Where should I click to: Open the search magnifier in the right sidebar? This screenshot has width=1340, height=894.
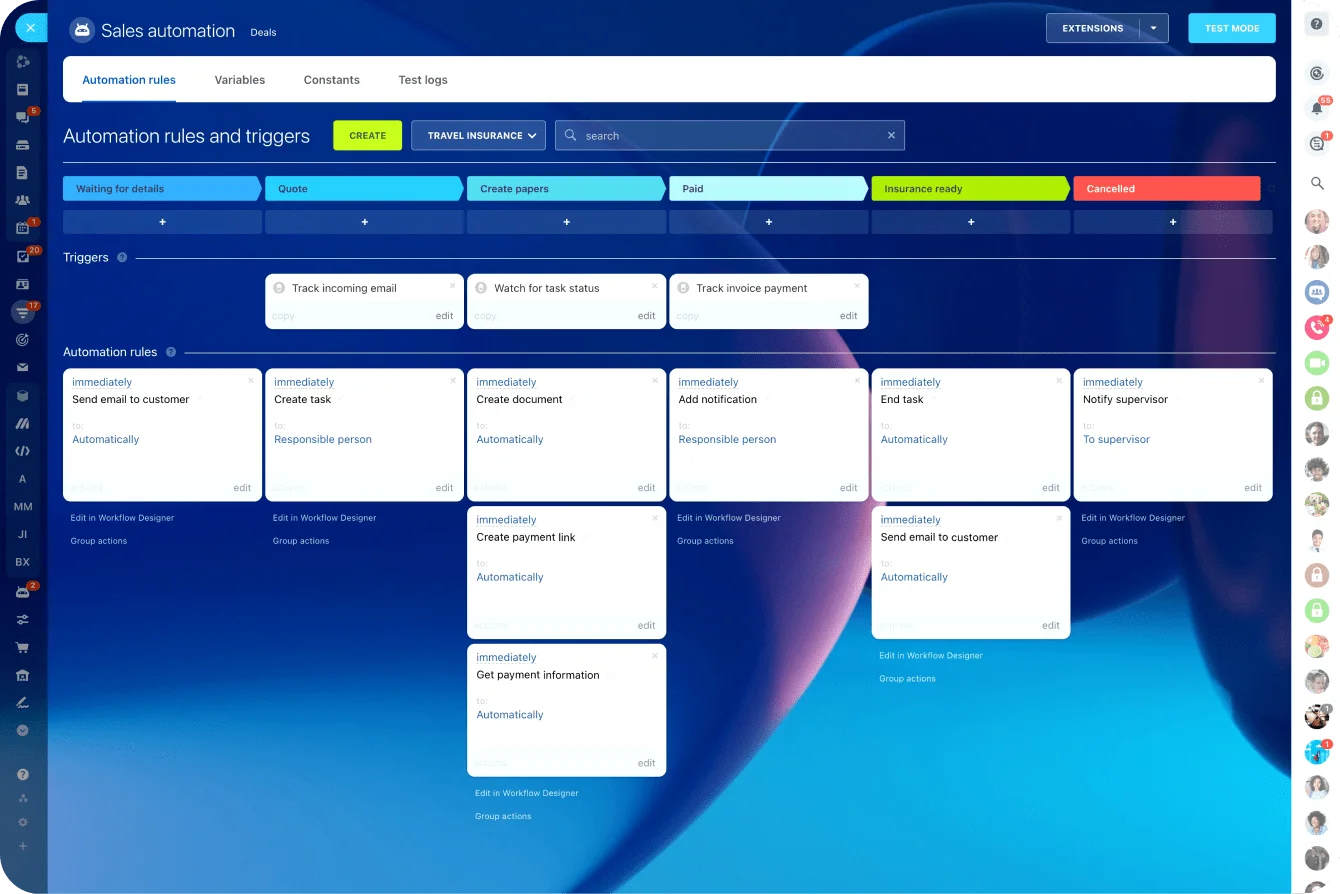coord(1317,183)
